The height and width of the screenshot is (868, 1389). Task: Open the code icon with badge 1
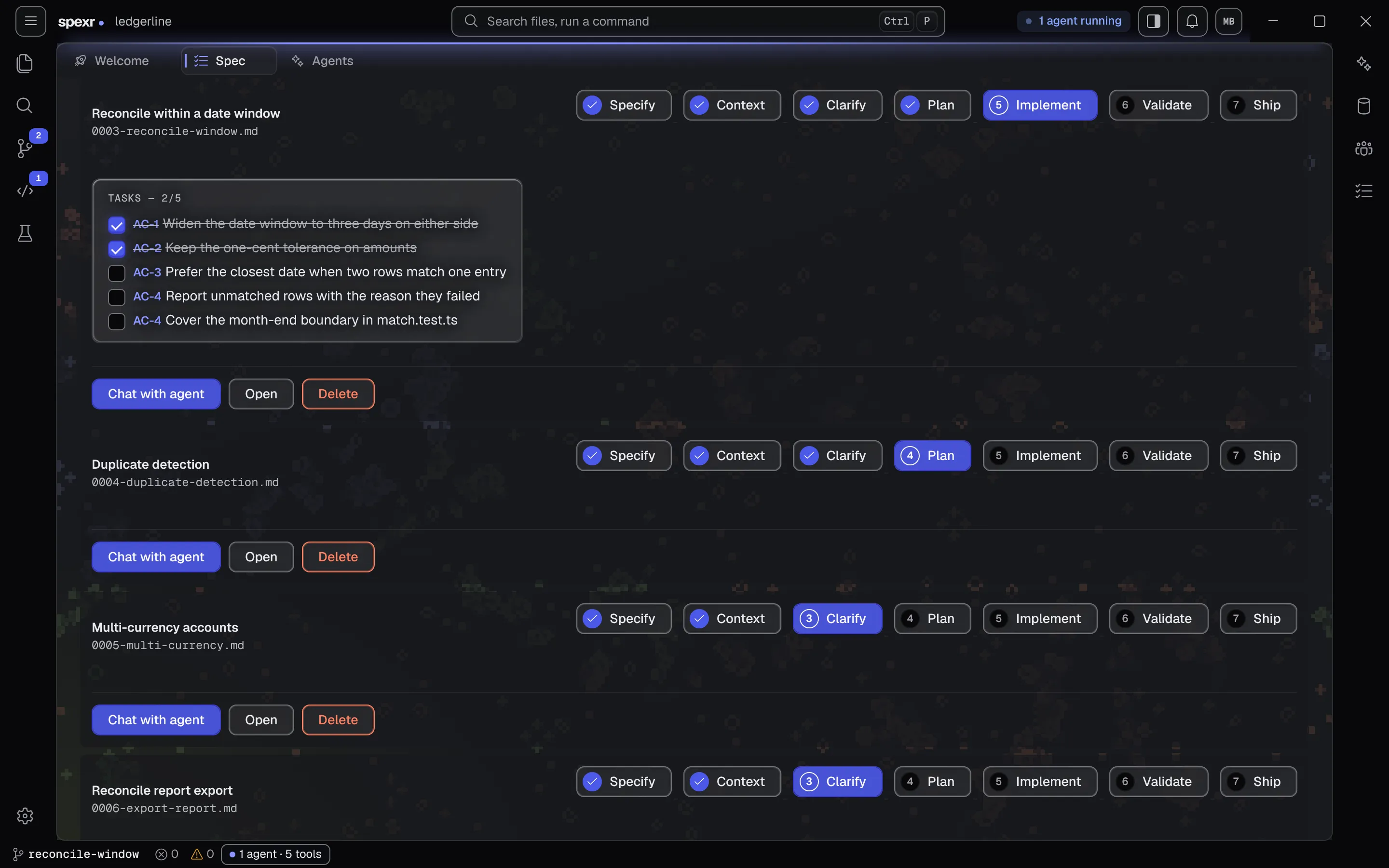pos(25,190)
